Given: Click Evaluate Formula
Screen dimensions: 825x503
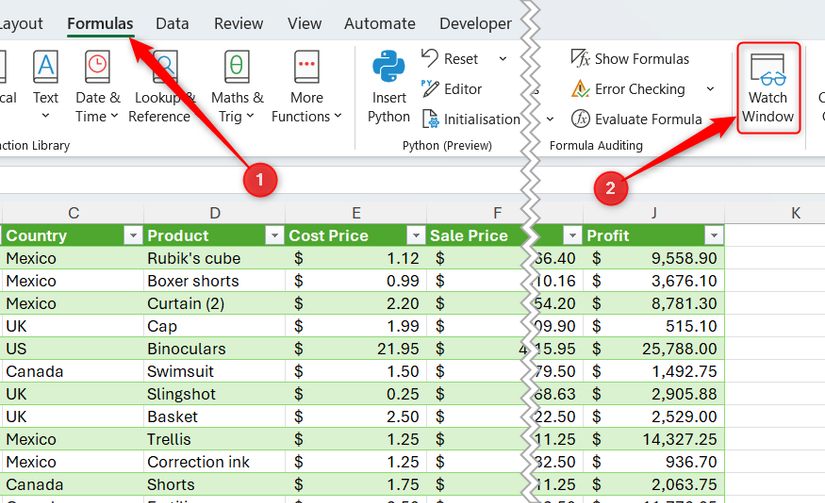Looking at the screenshot, I should pos(637,119).
